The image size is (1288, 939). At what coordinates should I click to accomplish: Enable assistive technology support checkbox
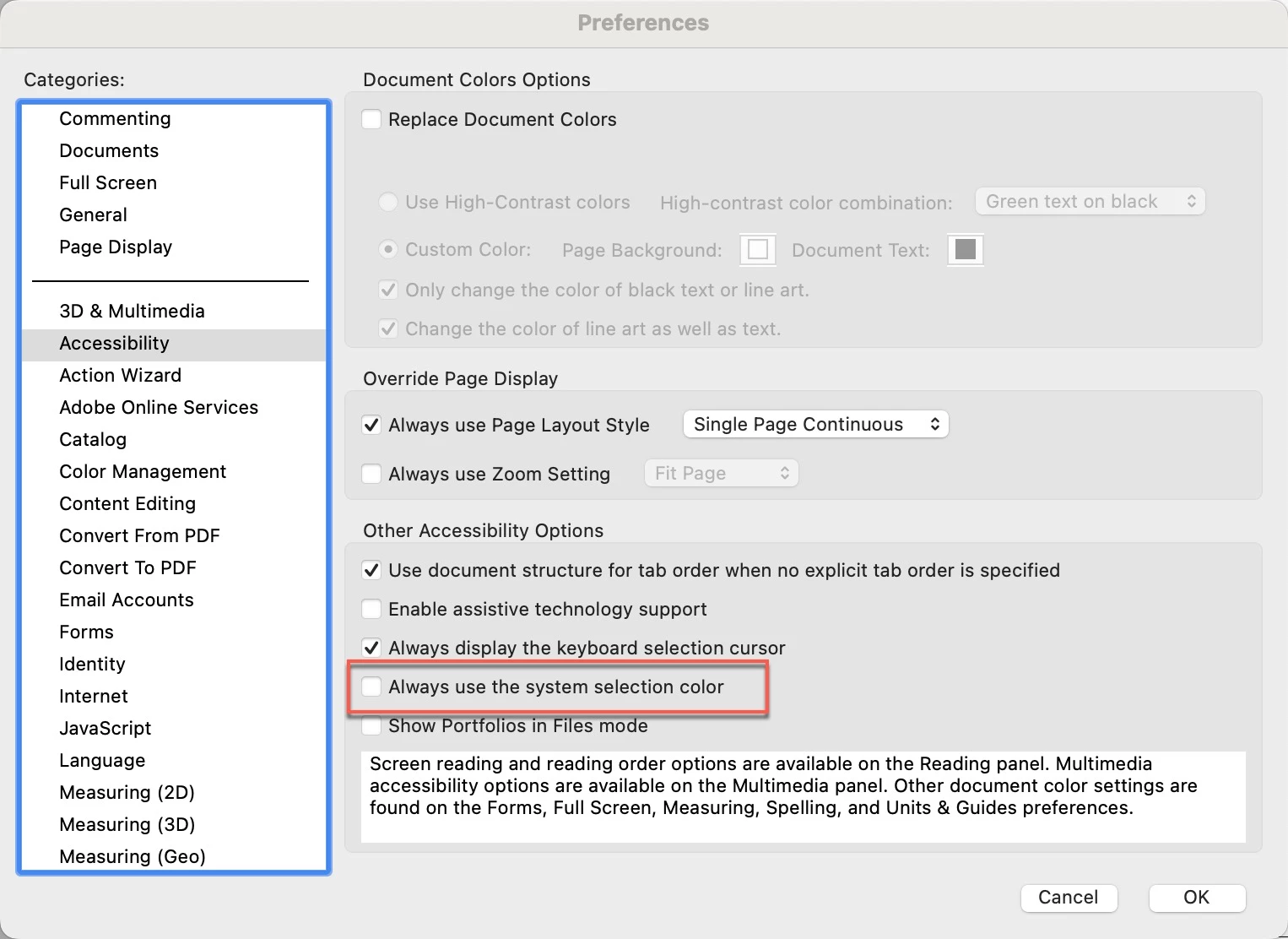[x=371, y=609]
